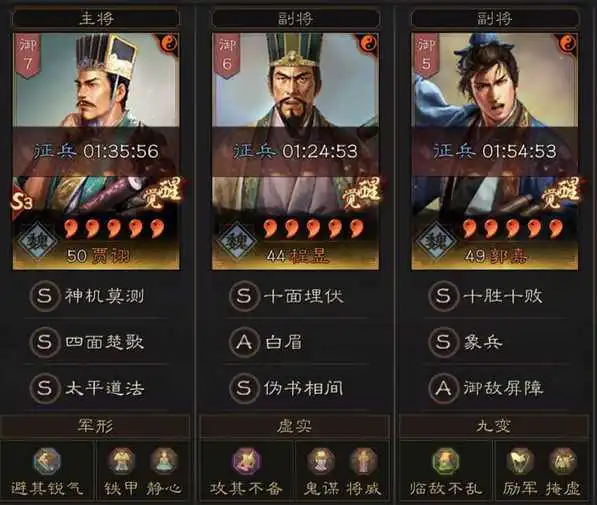597x505 pixels.
Task: Open the level 49 郭嘉 portrait card
Action: (x=494, y=151)
